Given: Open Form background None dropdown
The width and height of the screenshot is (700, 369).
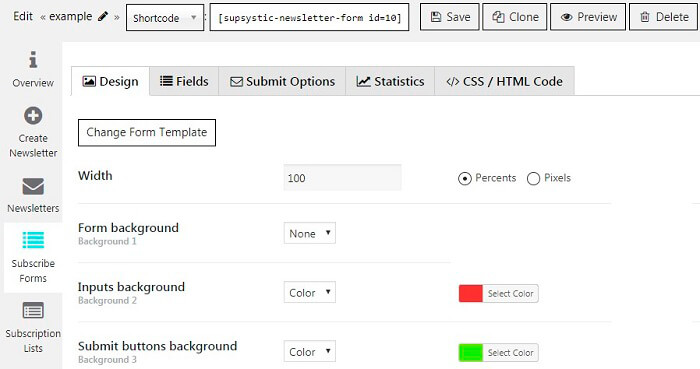Looking at the screenshot, I should [x=309, y=233].
